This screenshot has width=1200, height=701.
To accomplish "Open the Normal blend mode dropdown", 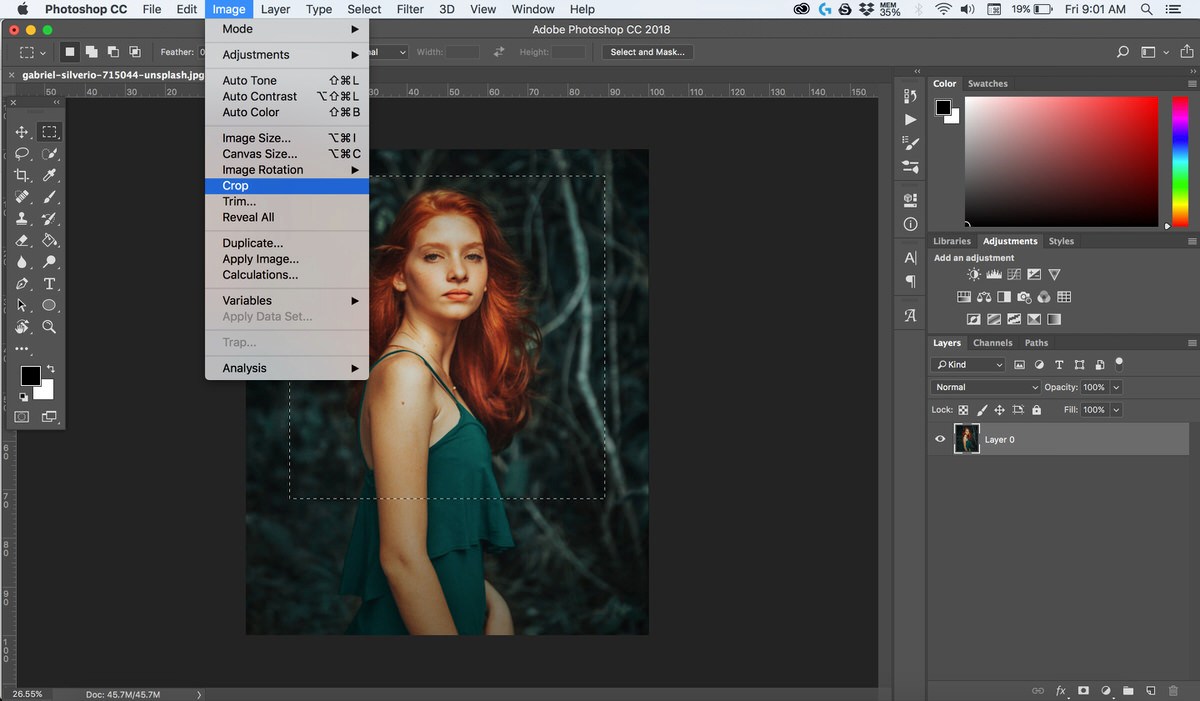I will coord(986,387).
